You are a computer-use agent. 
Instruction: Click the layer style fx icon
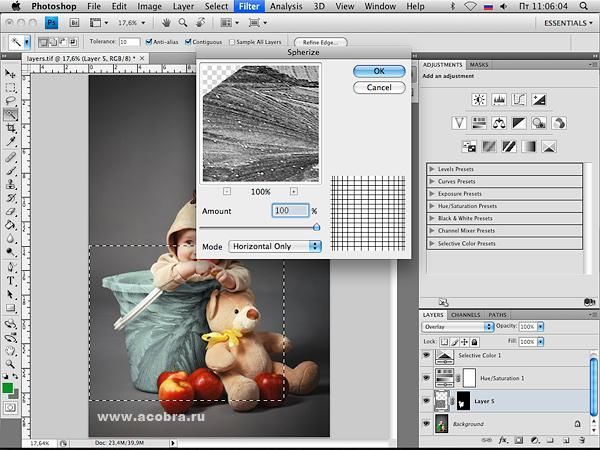[504, 439]
